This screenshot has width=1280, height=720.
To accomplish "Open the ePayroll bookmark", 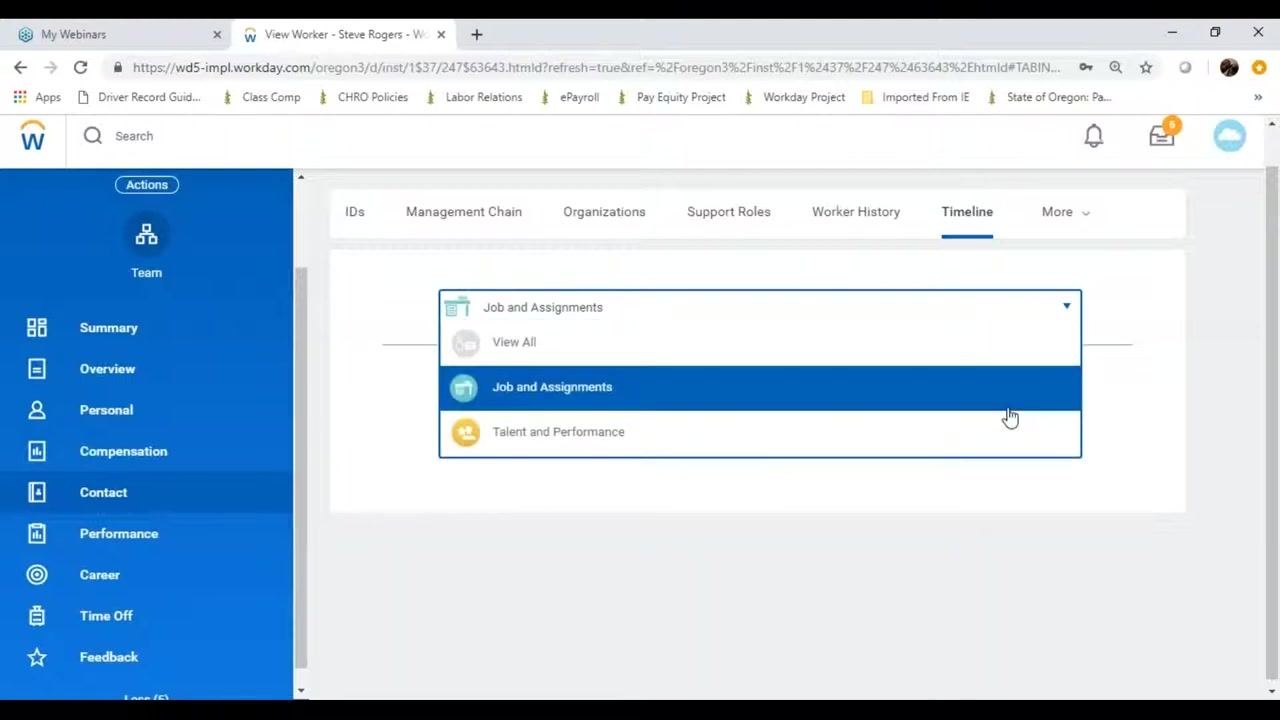I will coord(569,97).
